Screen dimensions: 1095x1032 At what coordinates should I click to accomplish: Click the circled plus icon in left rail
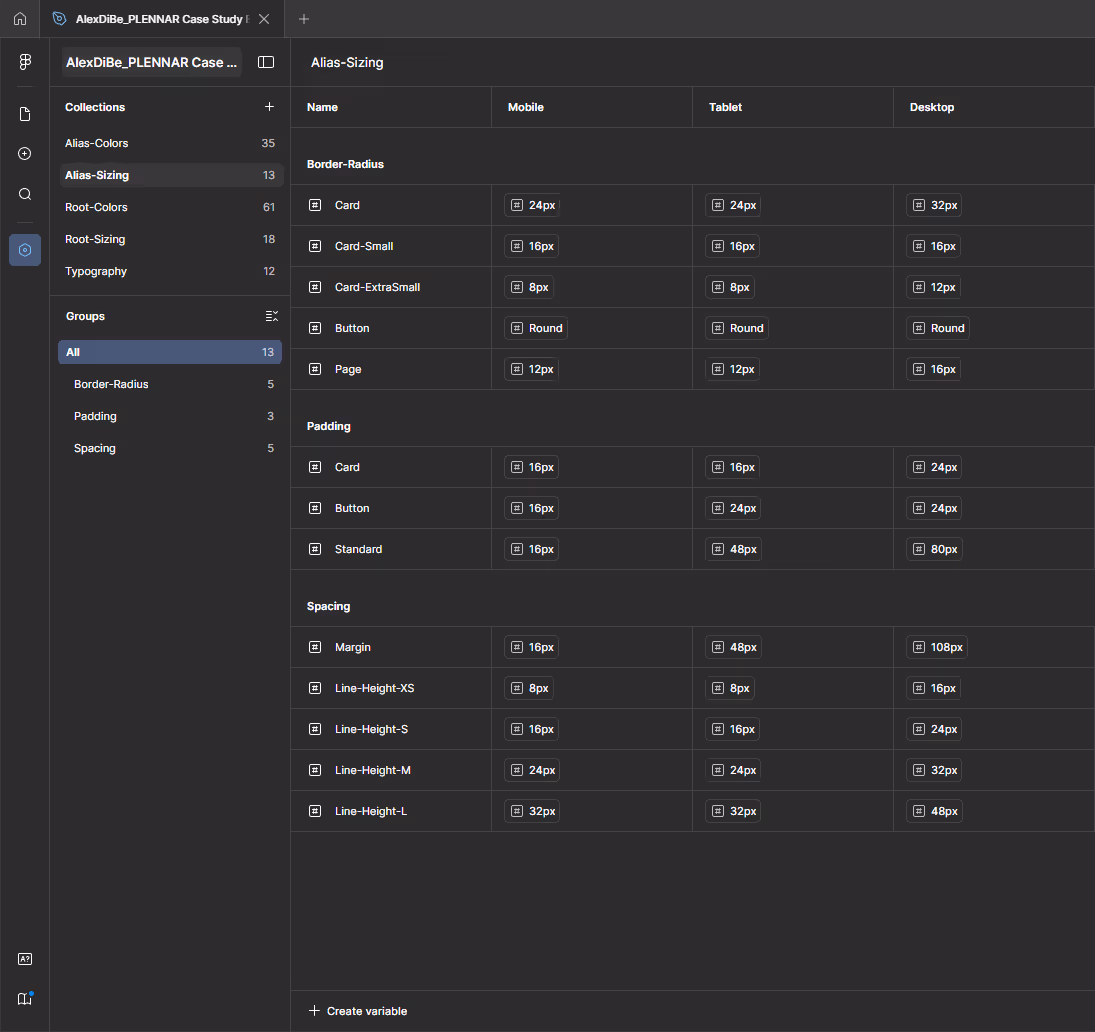(x=25, y=154)
